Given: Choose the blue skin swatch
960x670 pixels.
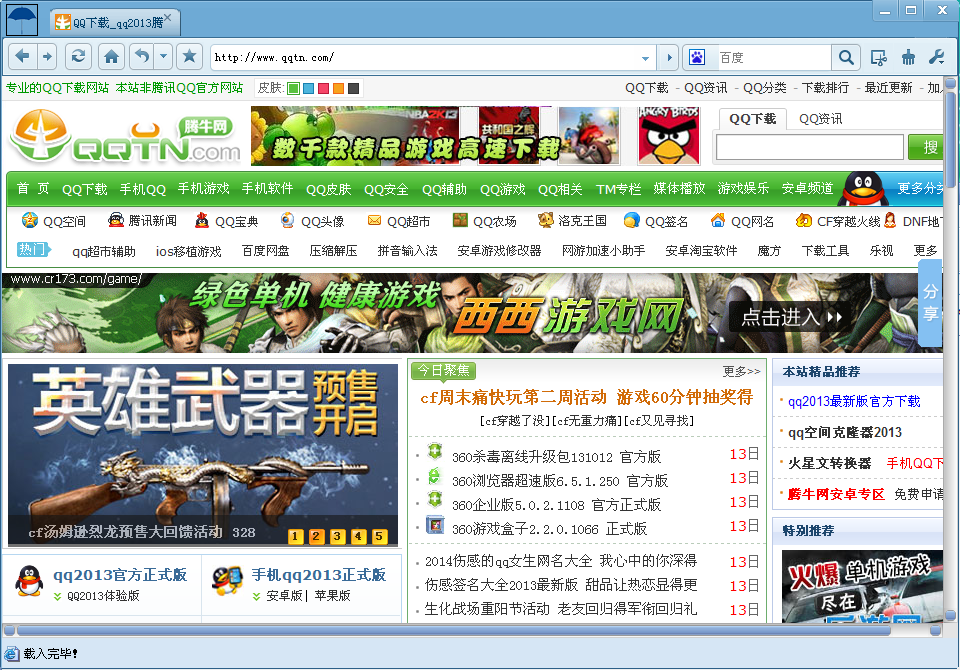Looking at the screenshot, I should (309, 88).
